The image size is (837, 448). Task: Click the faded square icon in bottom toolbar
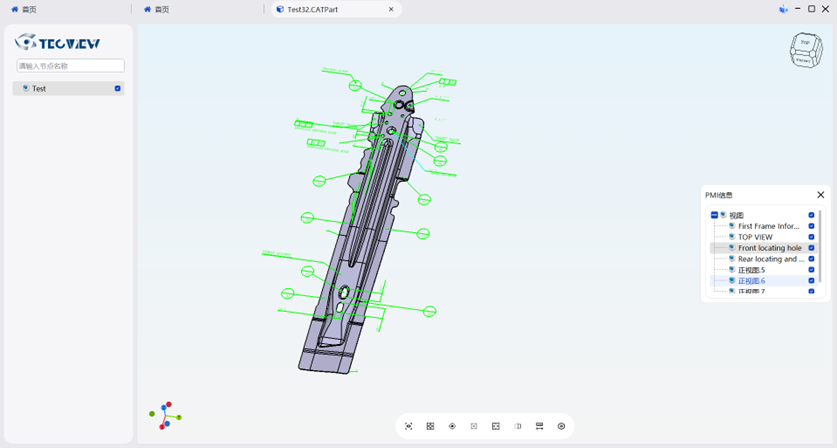[x=474, y=426]
